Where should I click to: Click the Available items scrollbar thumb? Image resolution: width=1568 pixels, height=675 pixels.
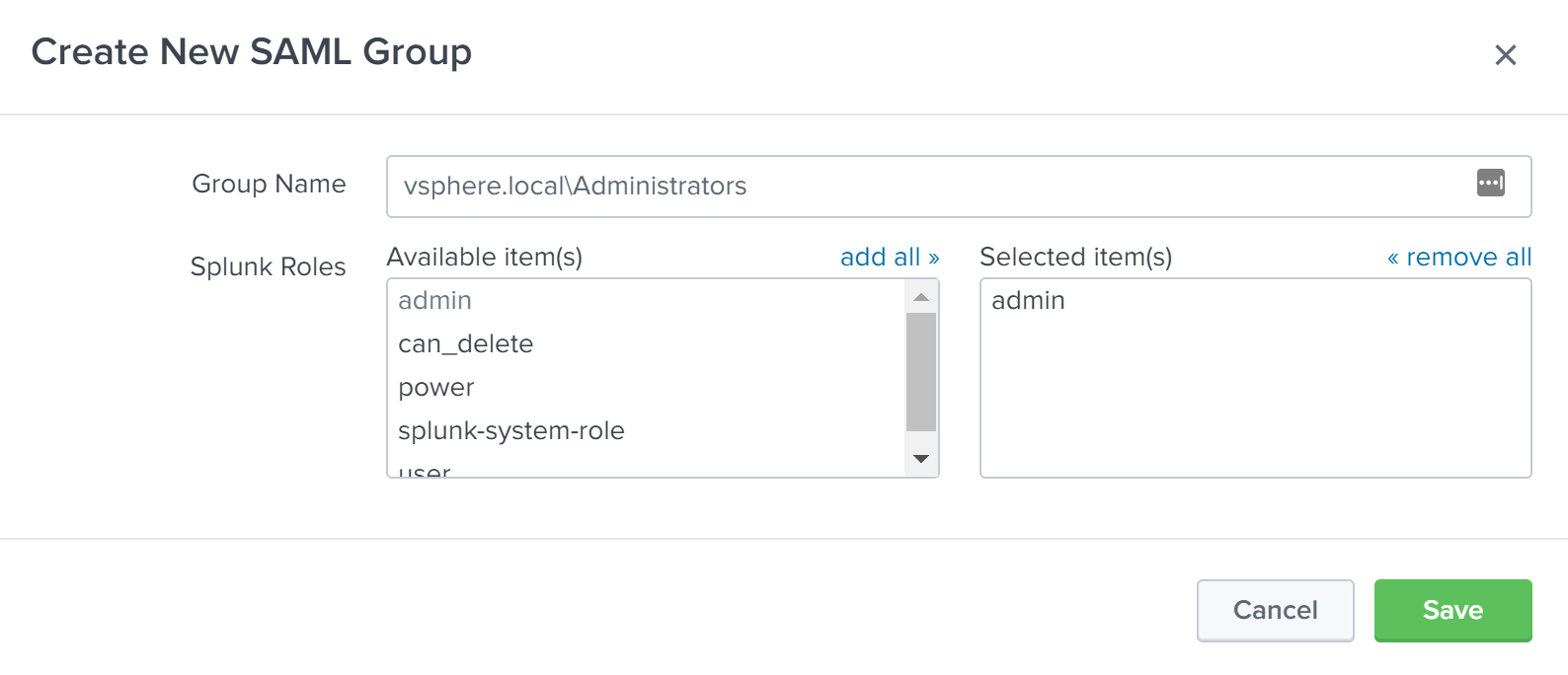click(920, 372)
